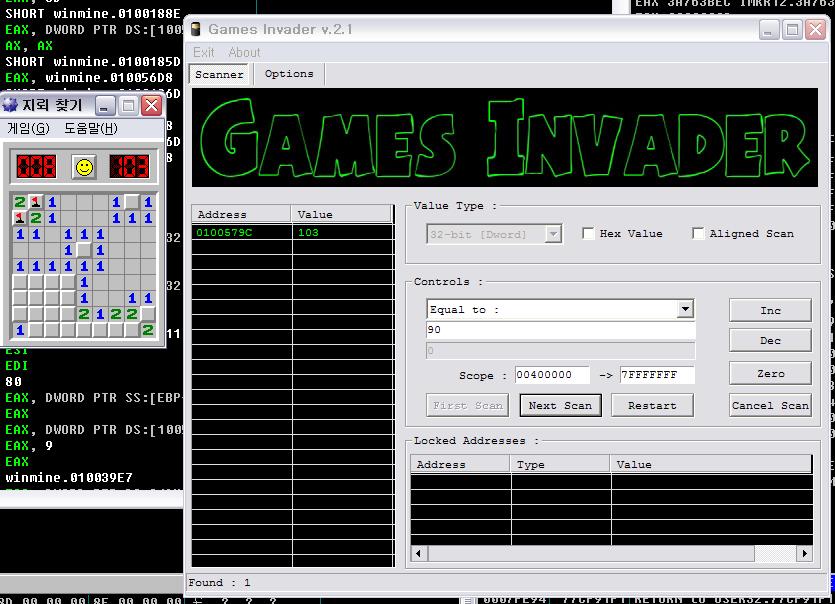Click the 'AX, AX' debugger line
Screen dimensions: 835x604
[x=29, y=45]
